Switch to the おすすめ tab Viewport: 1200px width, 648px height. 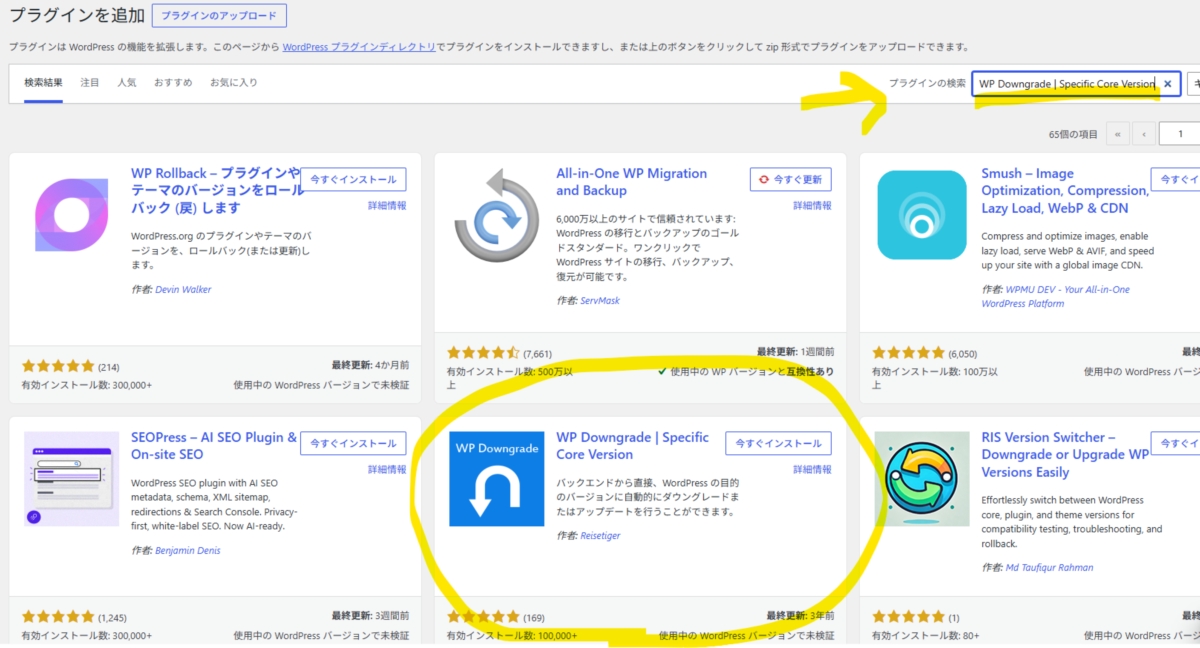click(173, 82)
